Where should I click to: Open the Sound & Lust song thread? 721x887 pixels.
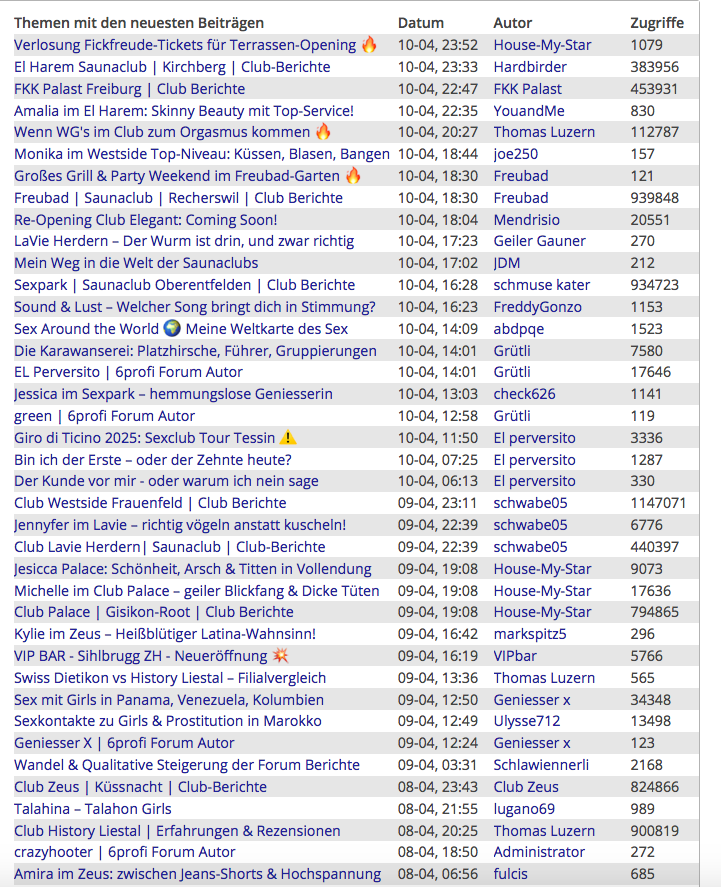[x=195, y=307]
